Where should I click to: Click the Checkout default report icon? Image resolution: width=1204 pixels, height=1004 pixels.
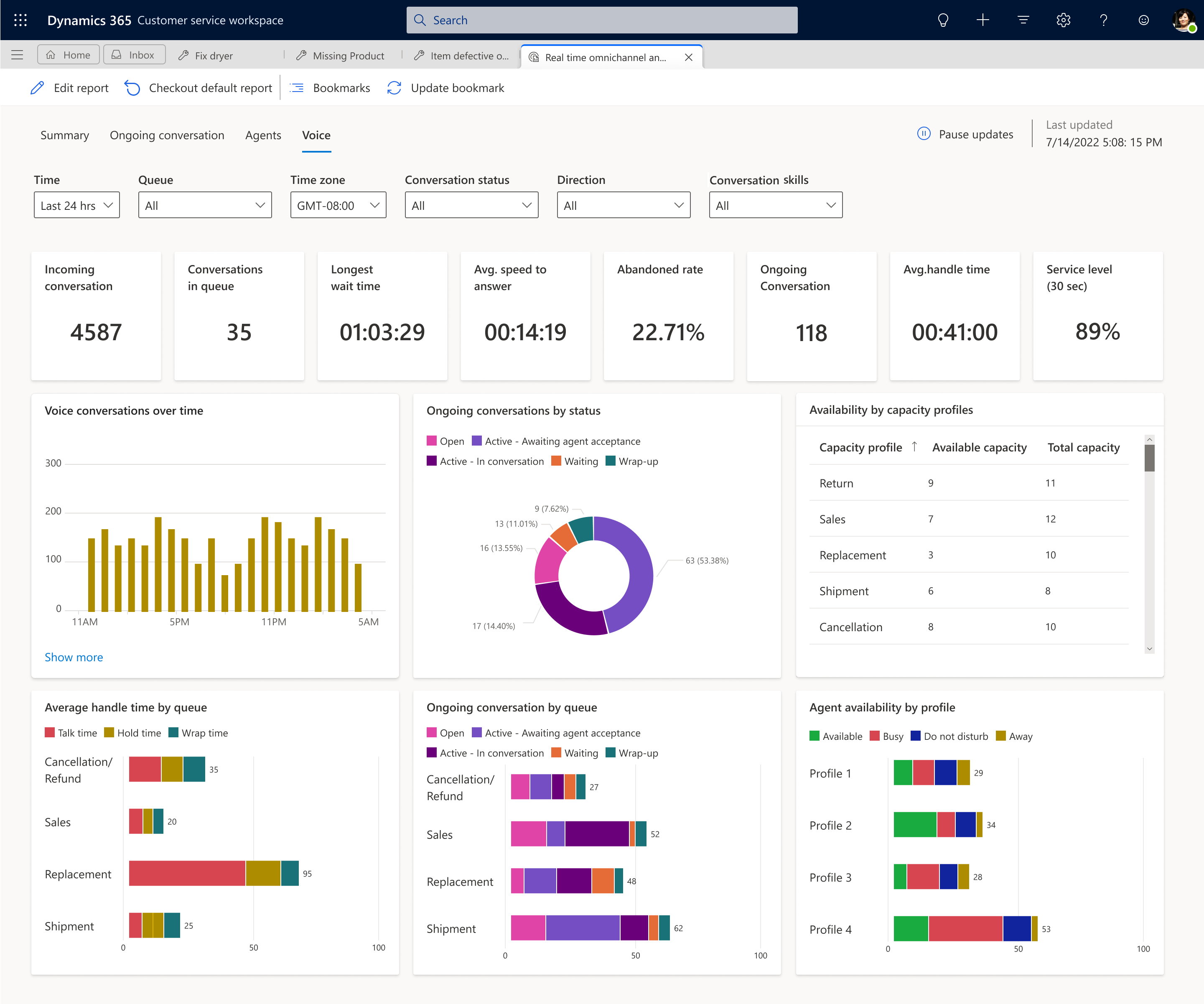tap(133, 89)
